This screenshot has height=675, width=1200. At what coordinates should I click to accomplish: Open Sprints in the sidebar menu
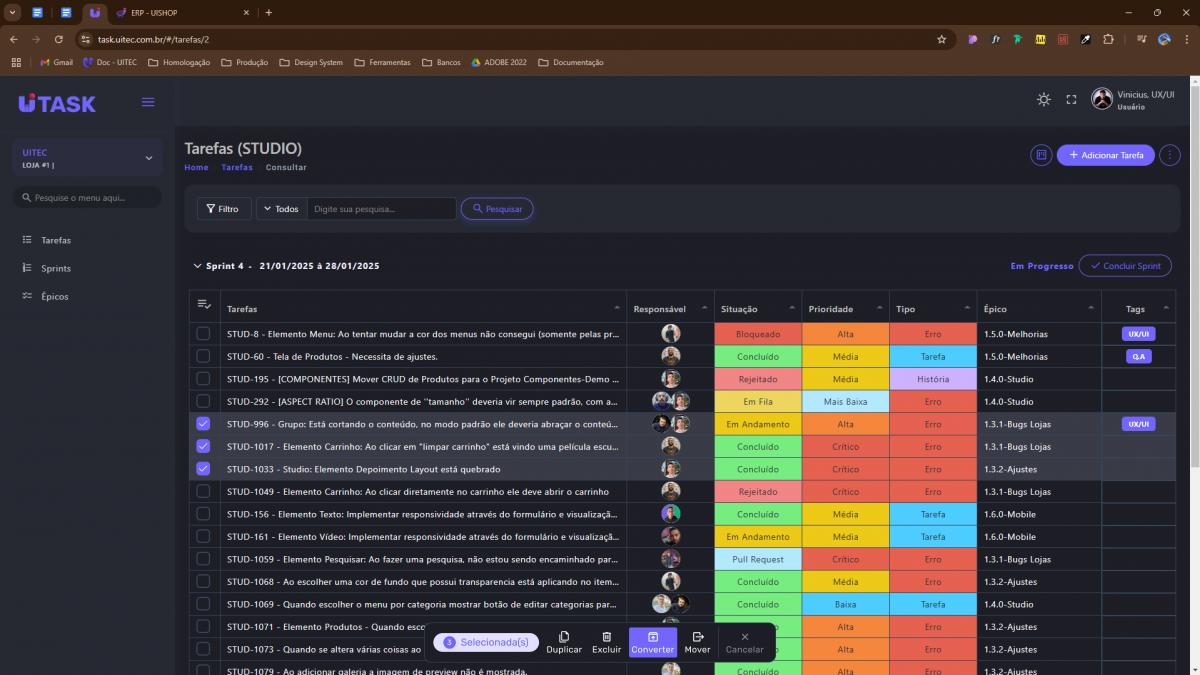[x=55, y=268]
